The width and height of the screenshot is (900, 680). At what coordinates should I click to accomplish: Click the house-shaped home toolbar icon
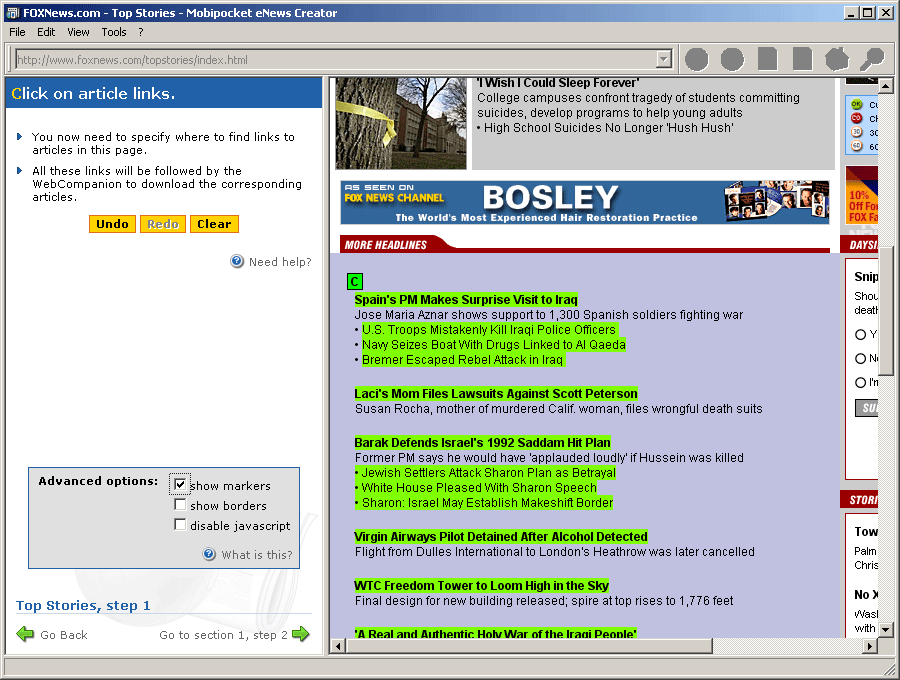tap(837, 59)
